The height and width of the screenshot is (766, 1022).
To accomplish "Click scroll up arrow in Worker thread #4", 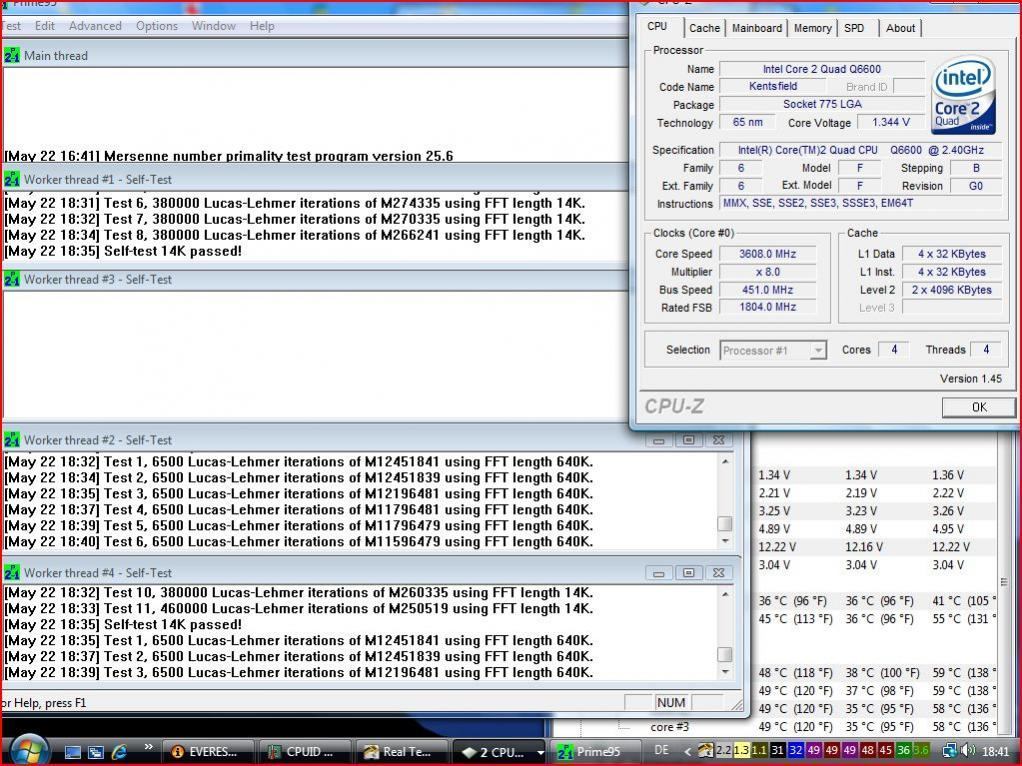I will click(x=725, y=594).
